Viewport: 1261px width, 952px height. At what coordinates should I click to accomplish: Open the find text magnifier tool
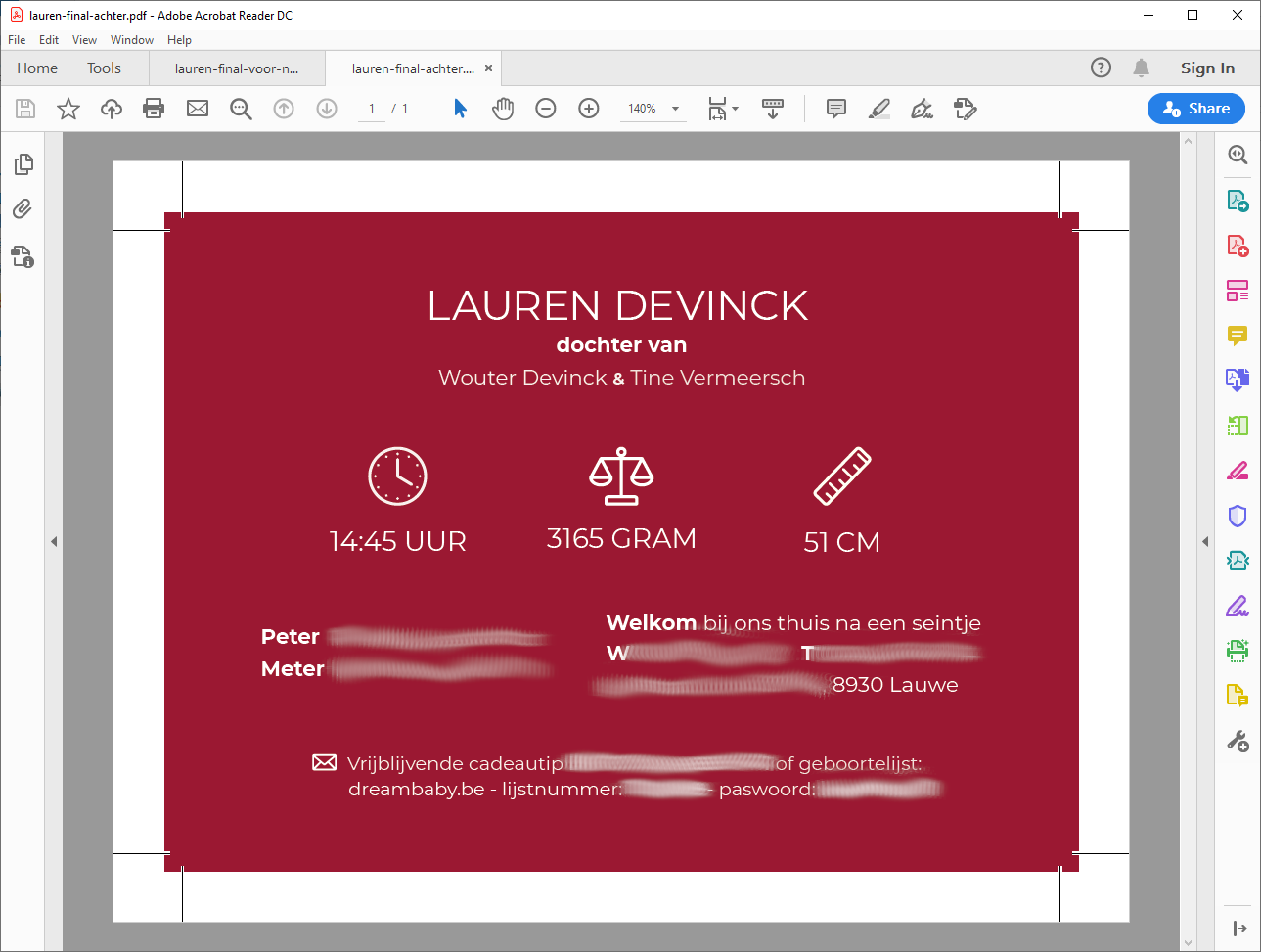coord(241,109)
